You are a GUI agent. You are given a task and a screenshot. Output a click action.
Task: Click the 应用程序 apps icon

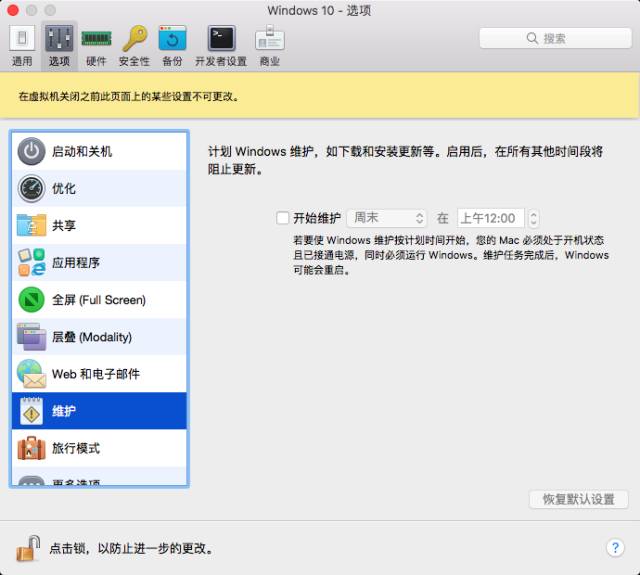pyautogui.click(x=31, y=262)
